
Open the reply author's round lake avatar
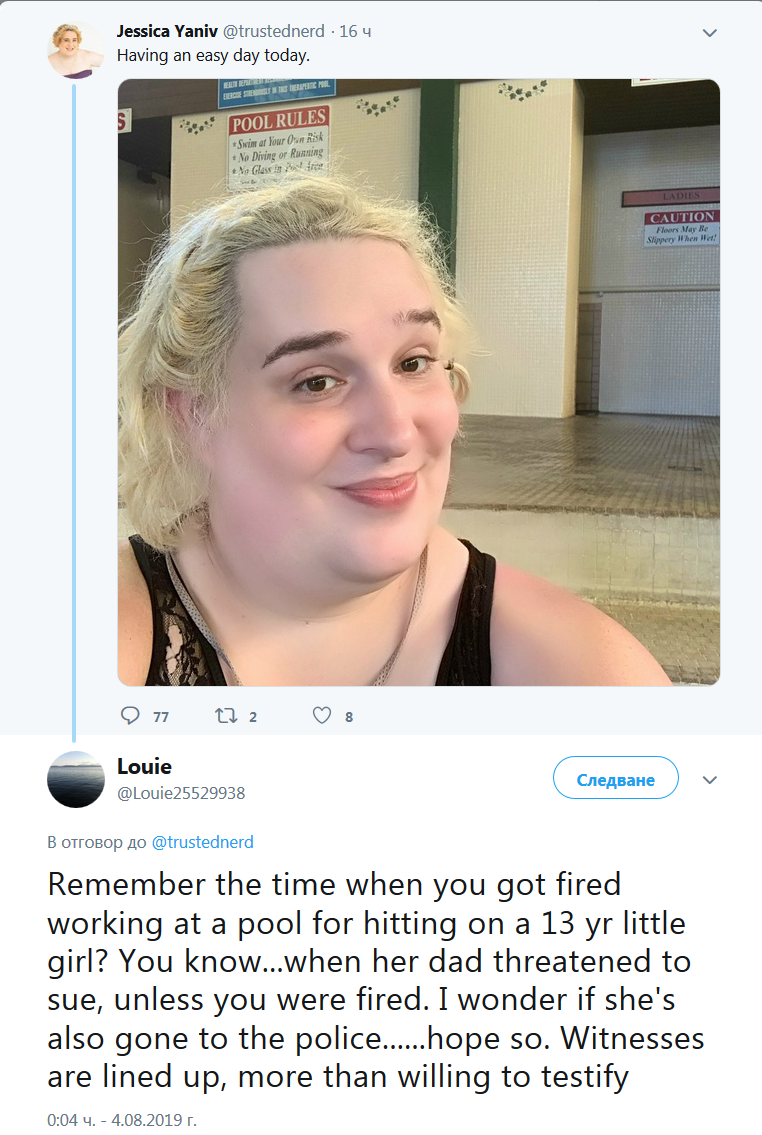(x=76, y=780)
